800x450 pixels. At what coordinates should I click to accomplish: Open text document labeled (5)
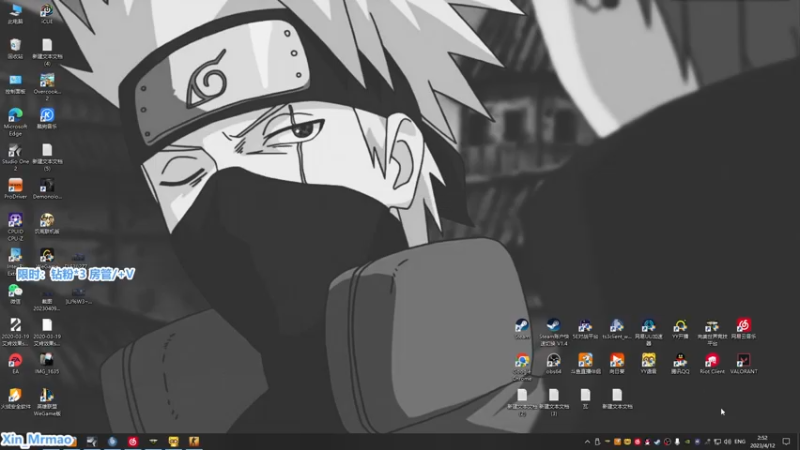coord(47,157)
